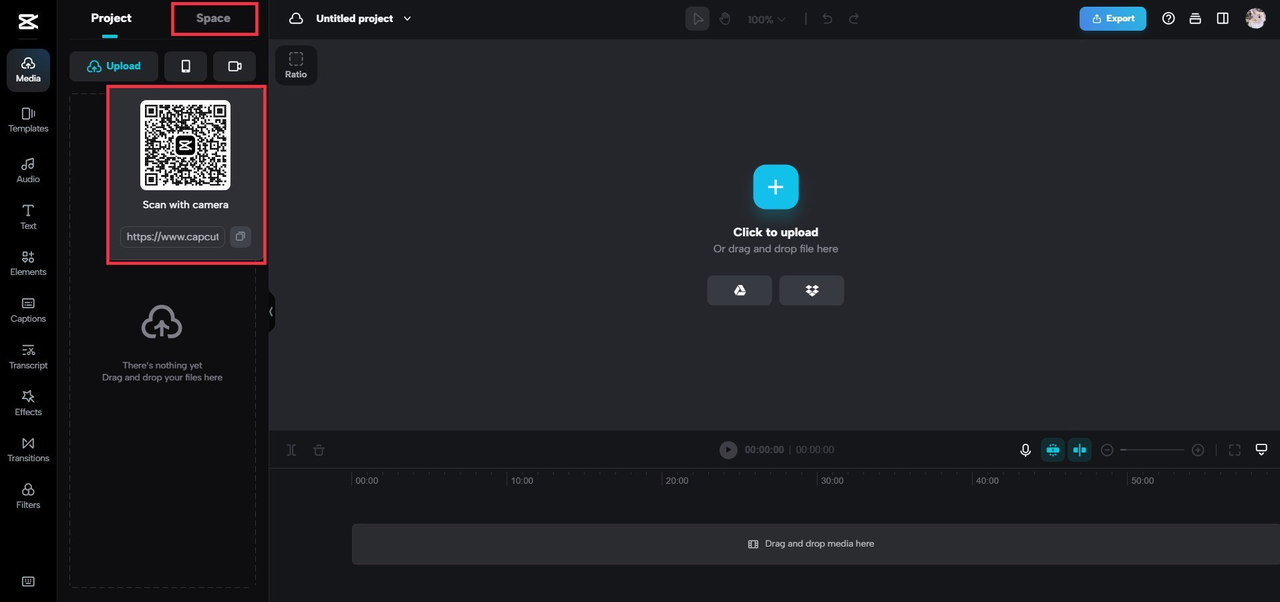Open the user profile avatar
This screenshot has height=602, width=1280.
pyautogui.click(x=1255, y=19)
